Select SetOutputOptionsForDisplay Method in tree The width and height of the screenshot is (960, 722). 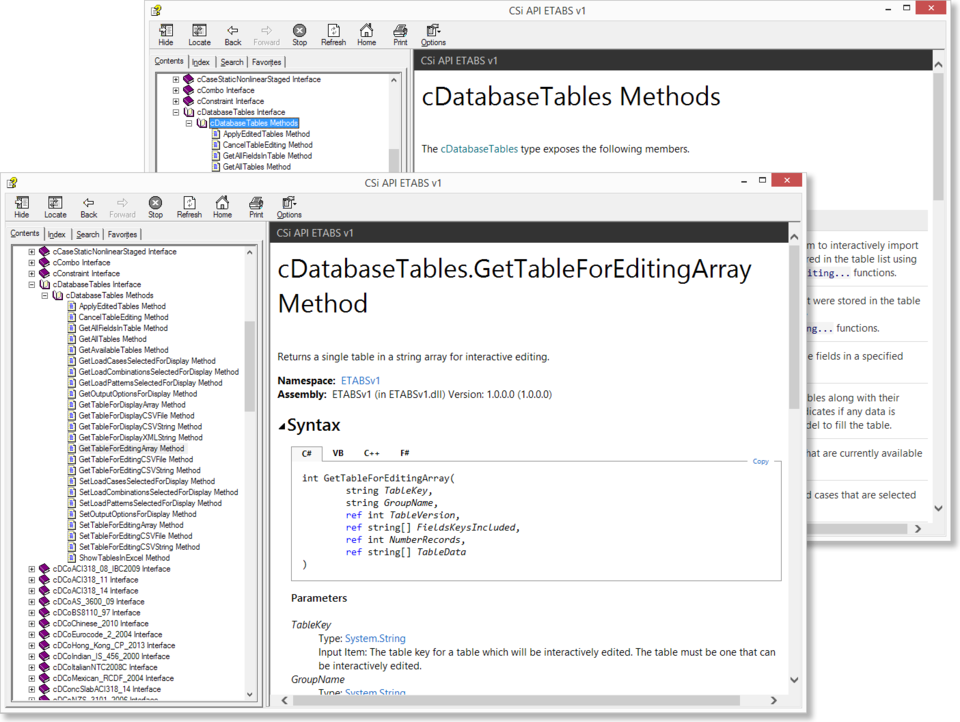point(137,514)
